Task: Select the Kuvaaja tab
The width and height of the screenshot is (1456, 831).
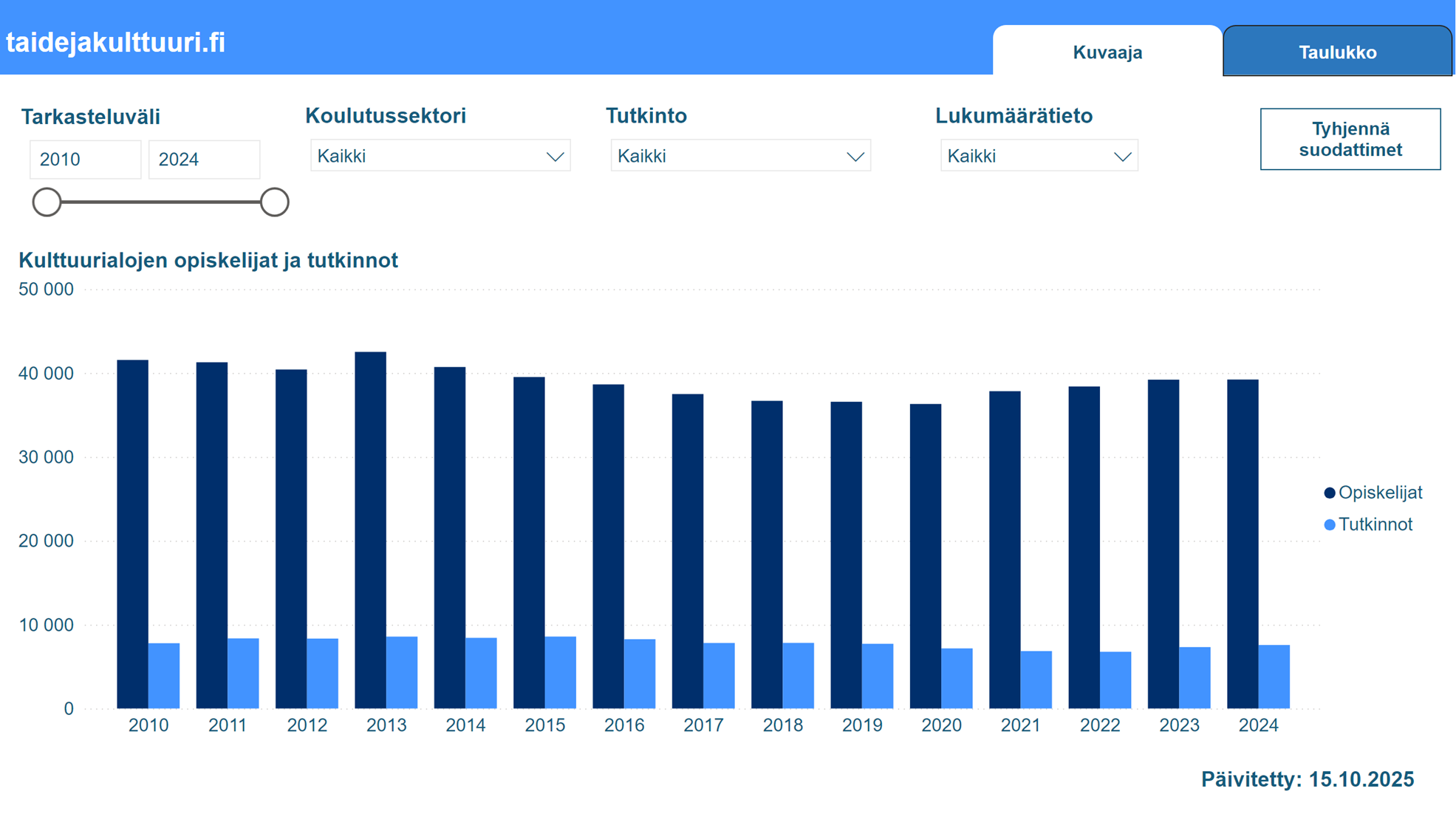Action: pos(1107,52)
